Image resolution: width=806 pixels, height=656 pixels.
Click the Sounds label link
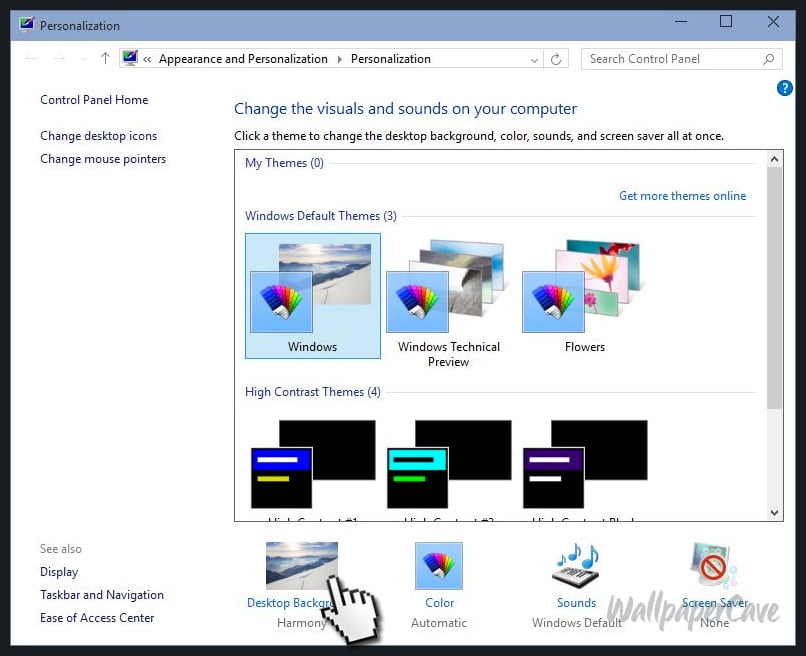576,603
